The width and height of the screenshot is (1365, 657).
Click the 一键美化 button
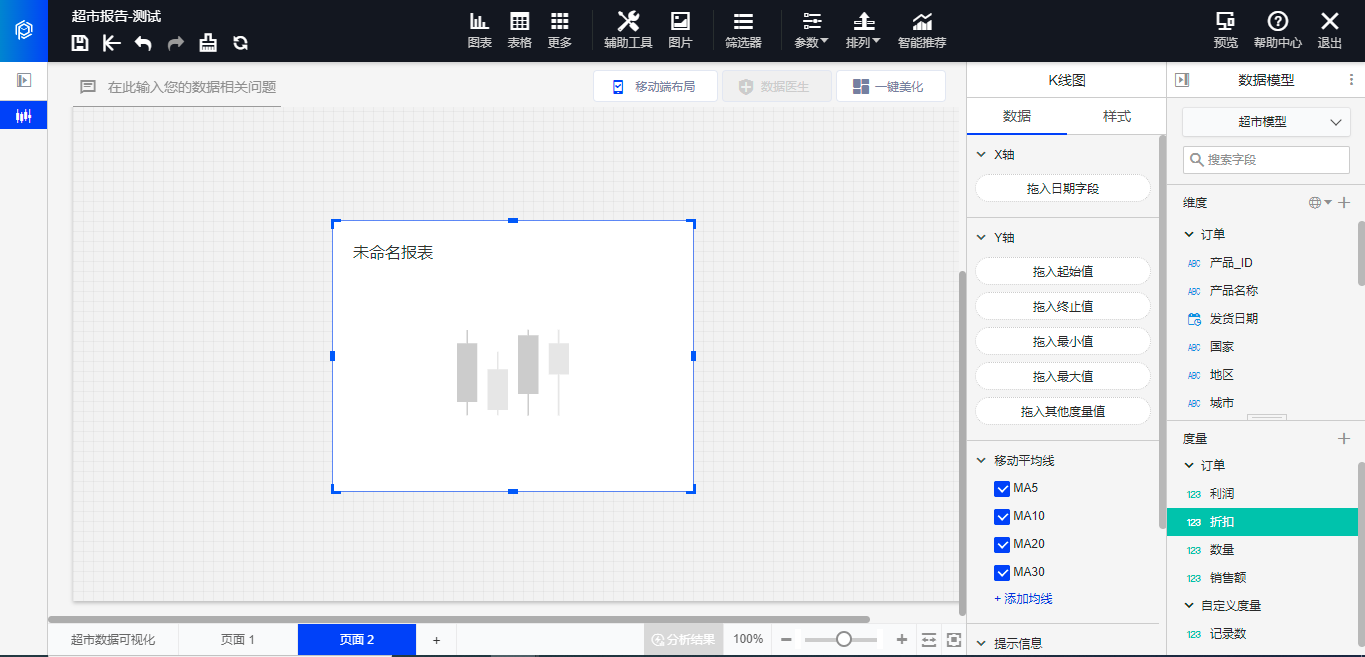(x=890, y=87)
